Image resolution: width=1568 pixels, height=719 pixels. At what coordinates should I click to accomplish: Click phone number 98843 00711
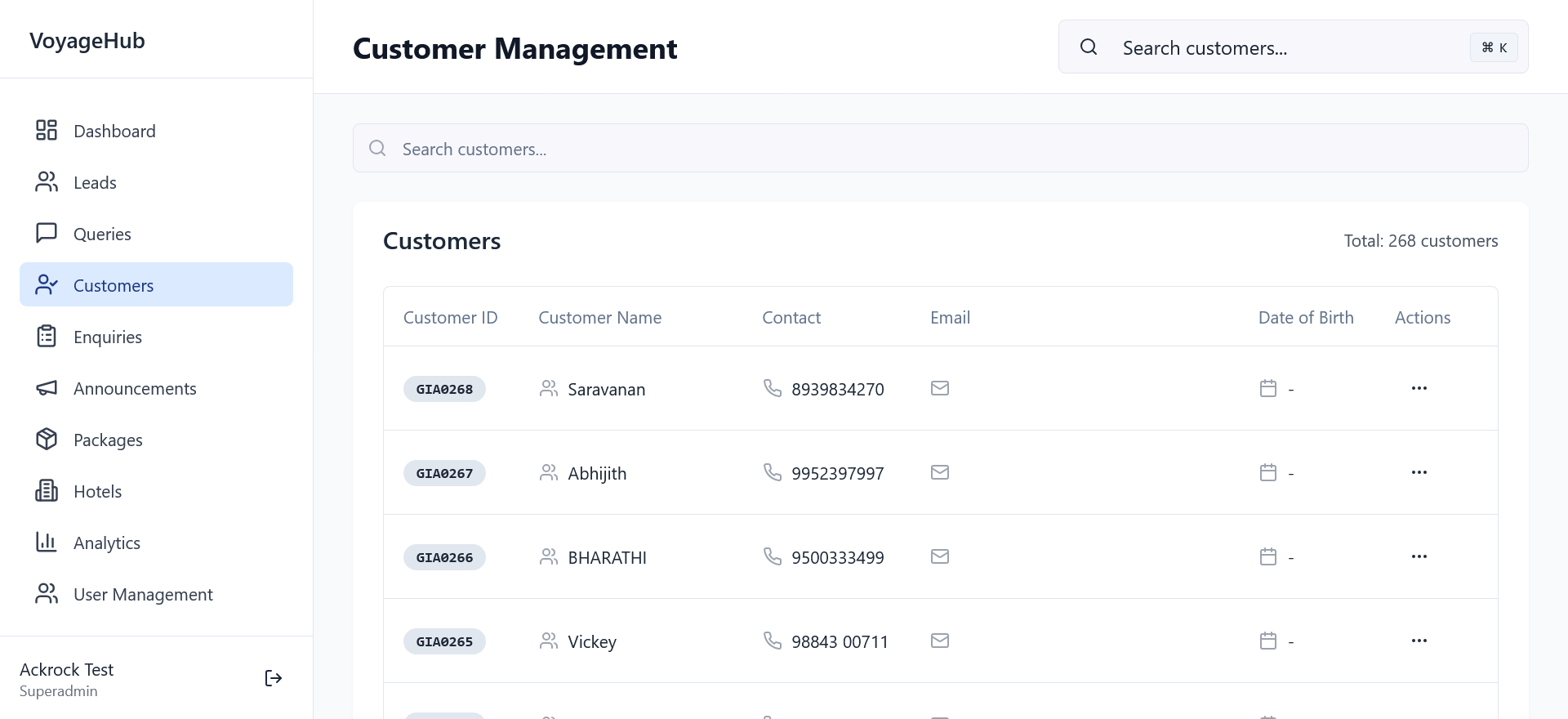(840, 641)
